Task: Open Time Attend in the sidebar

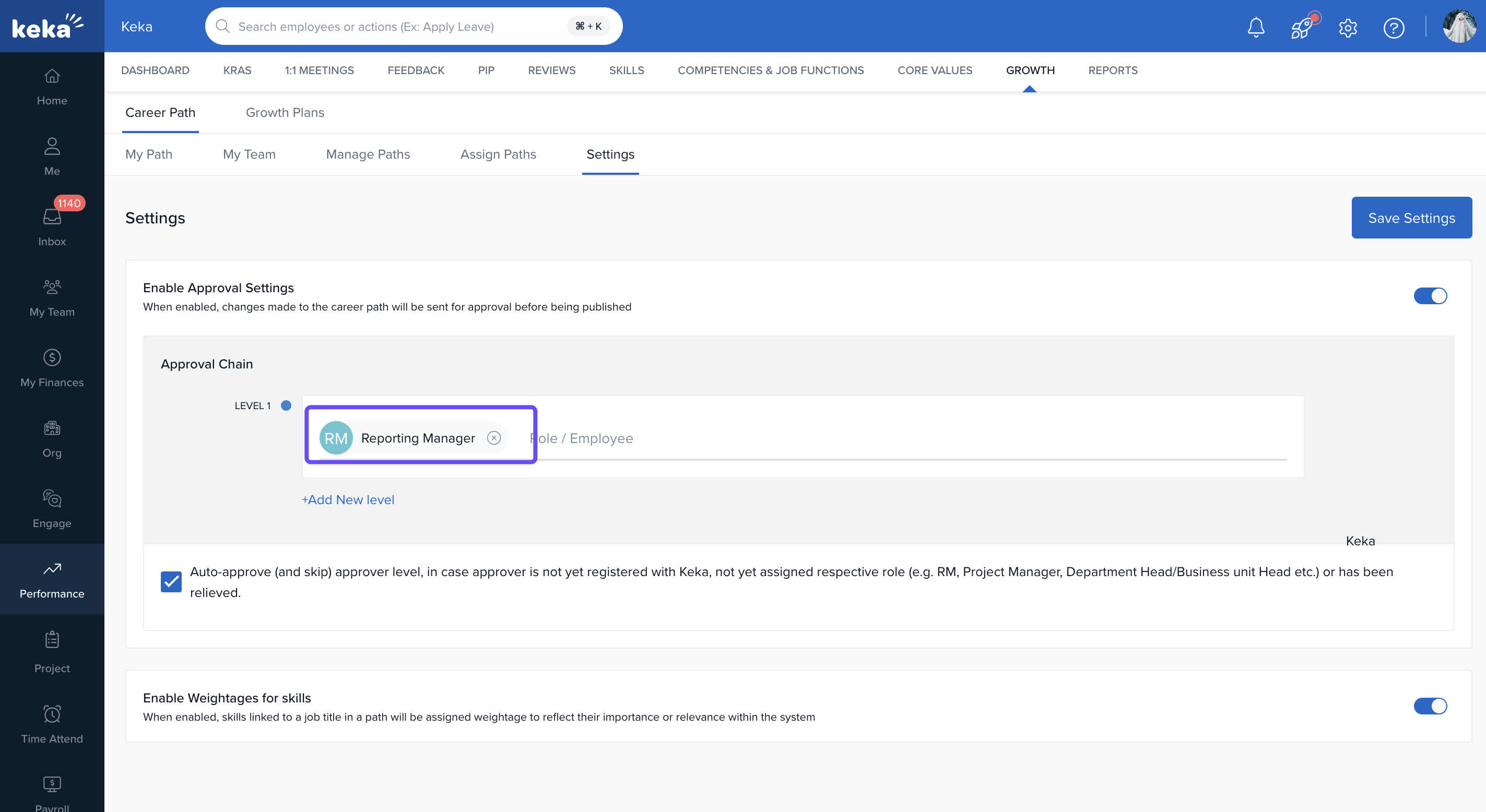Action: [x=52, y=724]
